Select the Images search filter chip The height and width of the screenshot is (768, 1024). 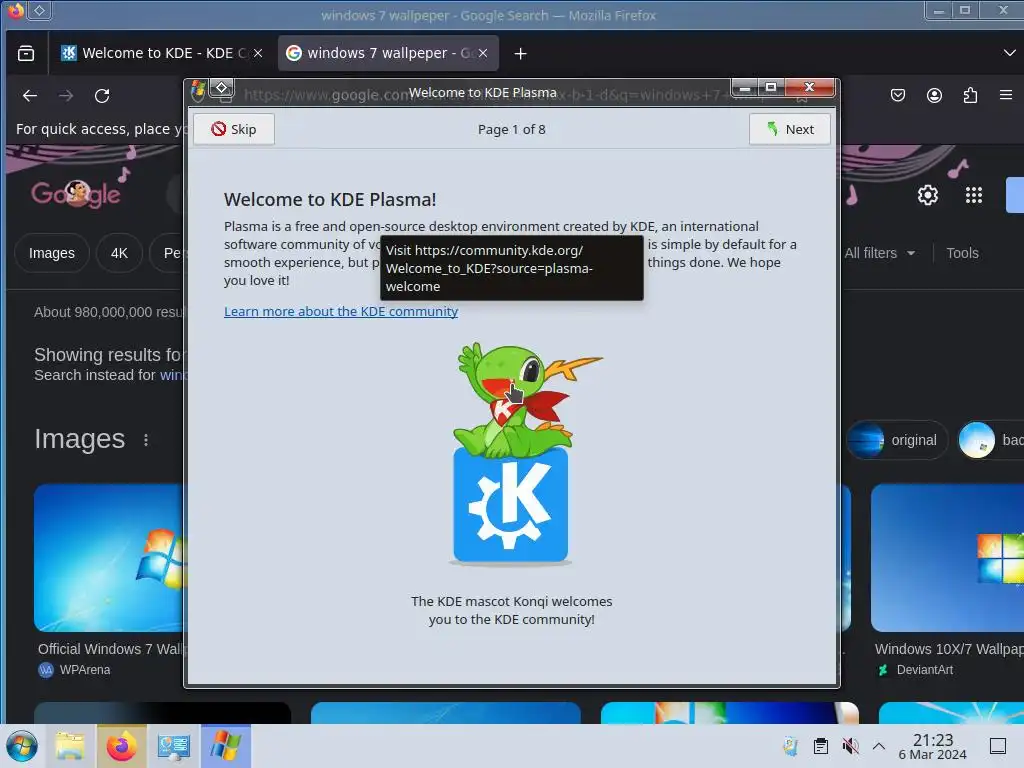click(52, 253)
